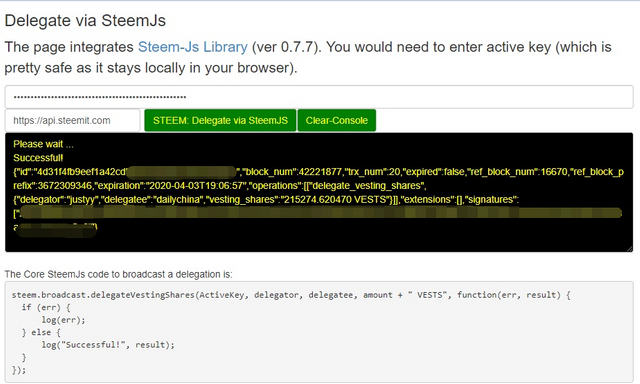Click STEEM: Delegate via SteemJS button

(x=220, y=120)
